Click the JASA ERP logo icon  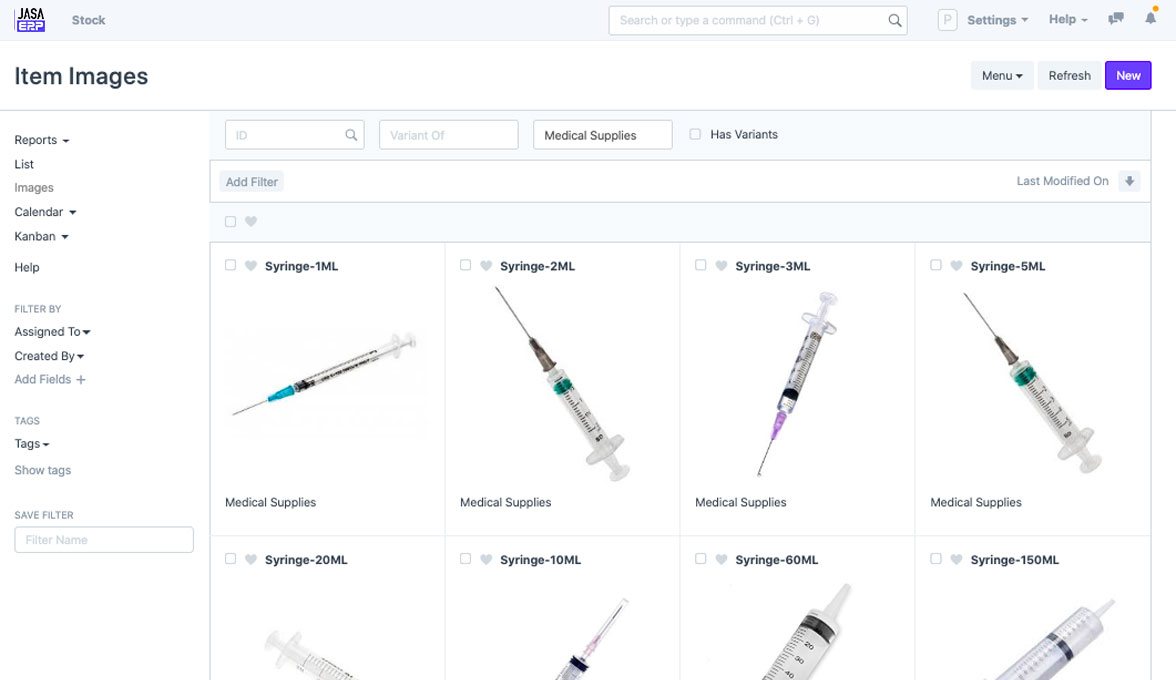pyautogui.click(x=30, y=20)
